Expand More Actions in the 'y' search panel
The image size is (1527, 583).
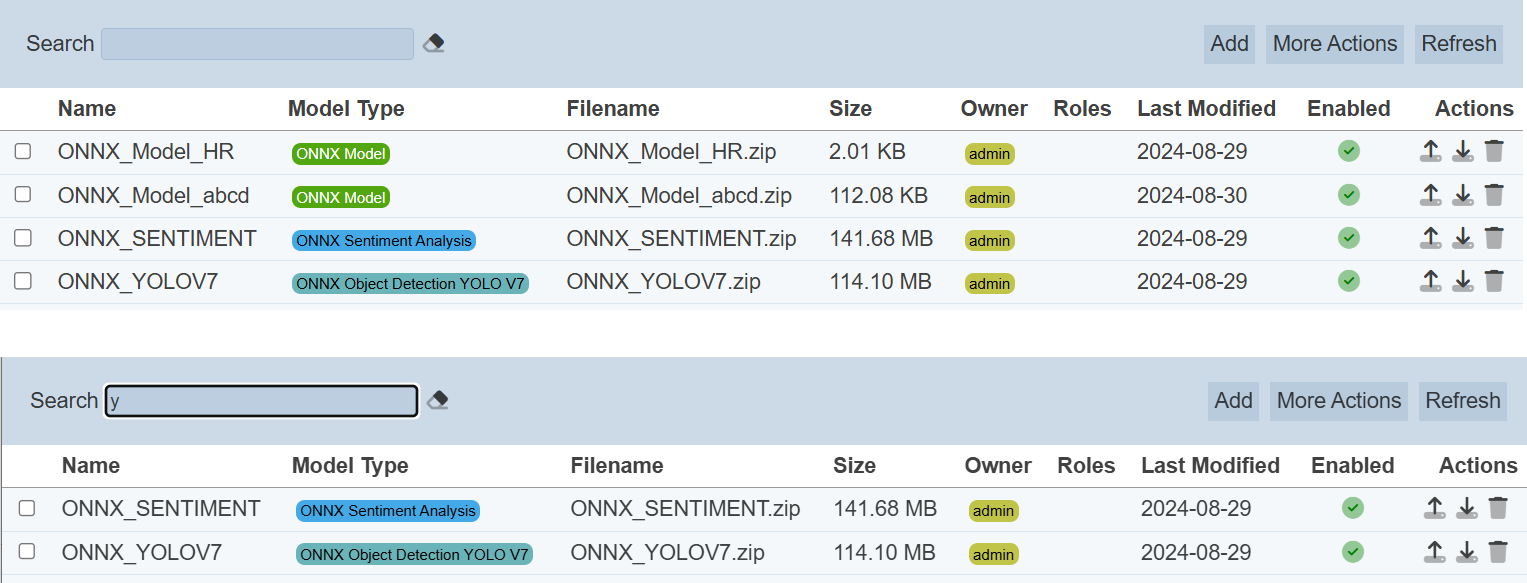click(x=1338, y=401)
